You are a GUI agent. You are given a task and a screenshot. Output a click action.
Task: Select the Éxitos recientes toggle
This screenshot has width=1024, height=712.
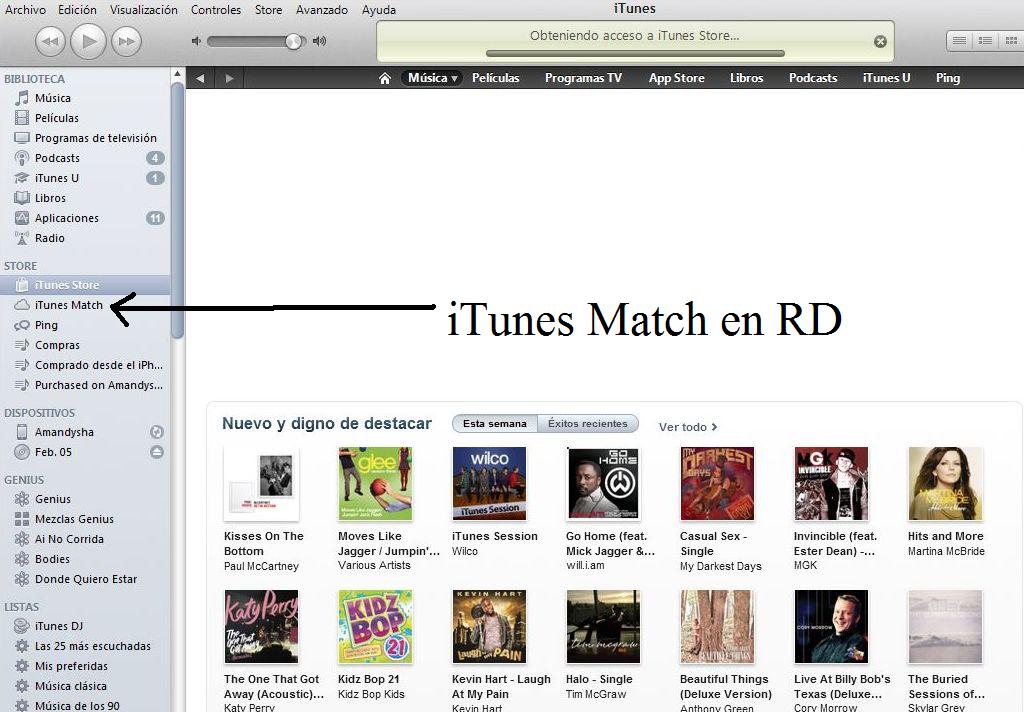pos(588,423)
